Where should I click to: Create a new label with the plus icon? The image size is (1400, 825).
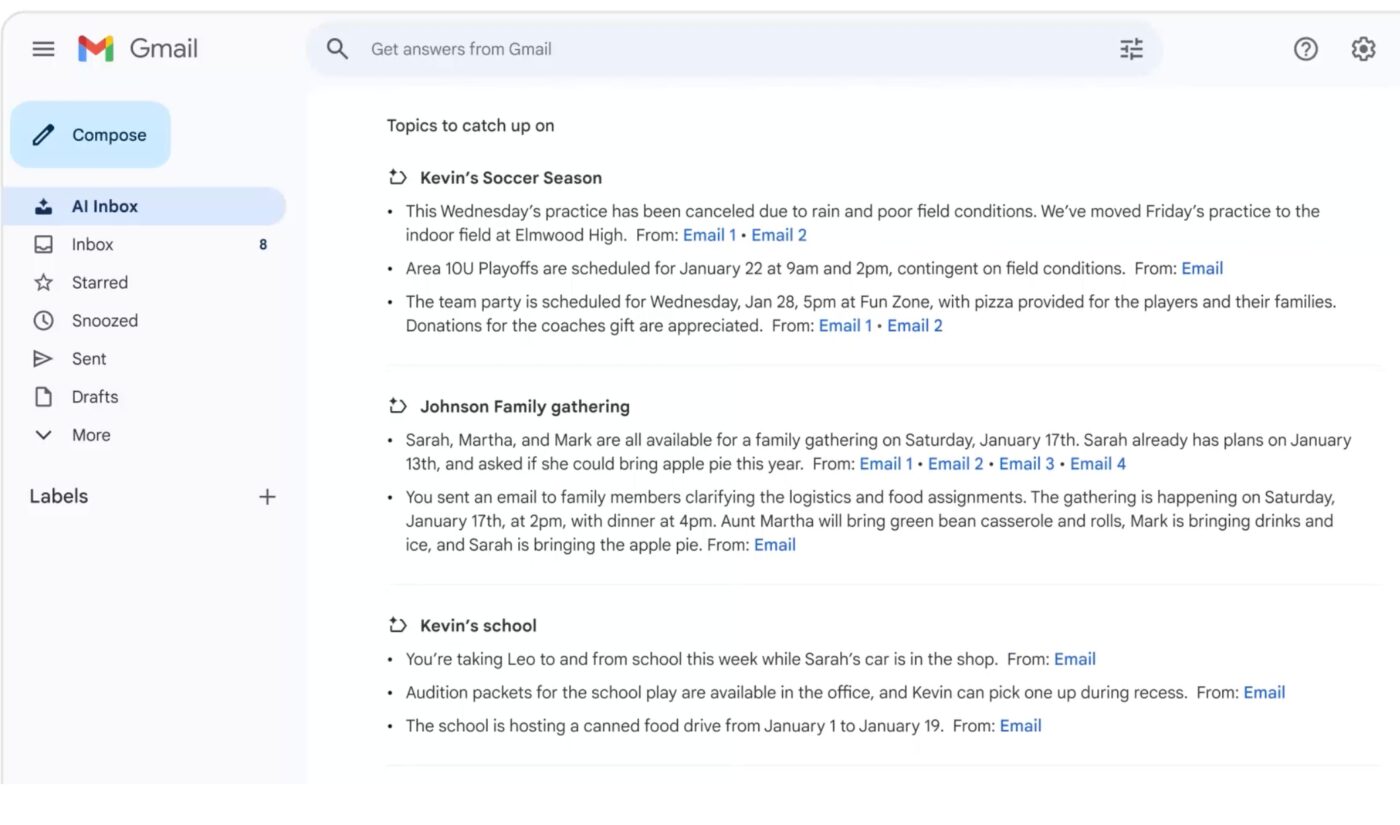(x=267, y=496)
